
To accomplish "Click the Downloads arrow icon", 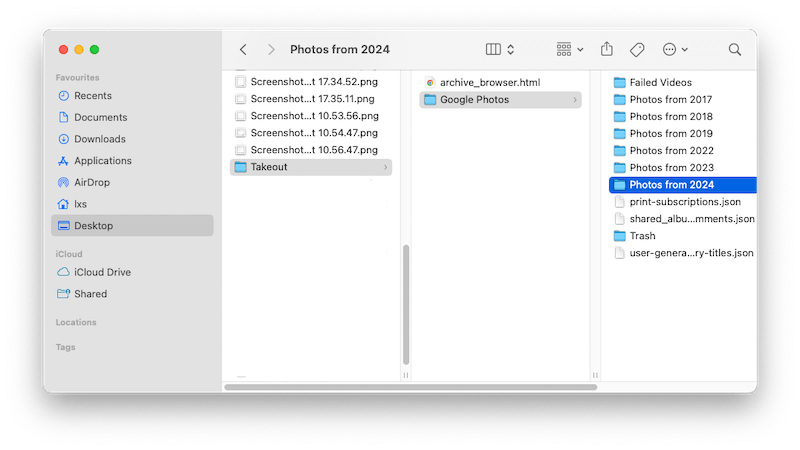I will click(x=63, y=139).
